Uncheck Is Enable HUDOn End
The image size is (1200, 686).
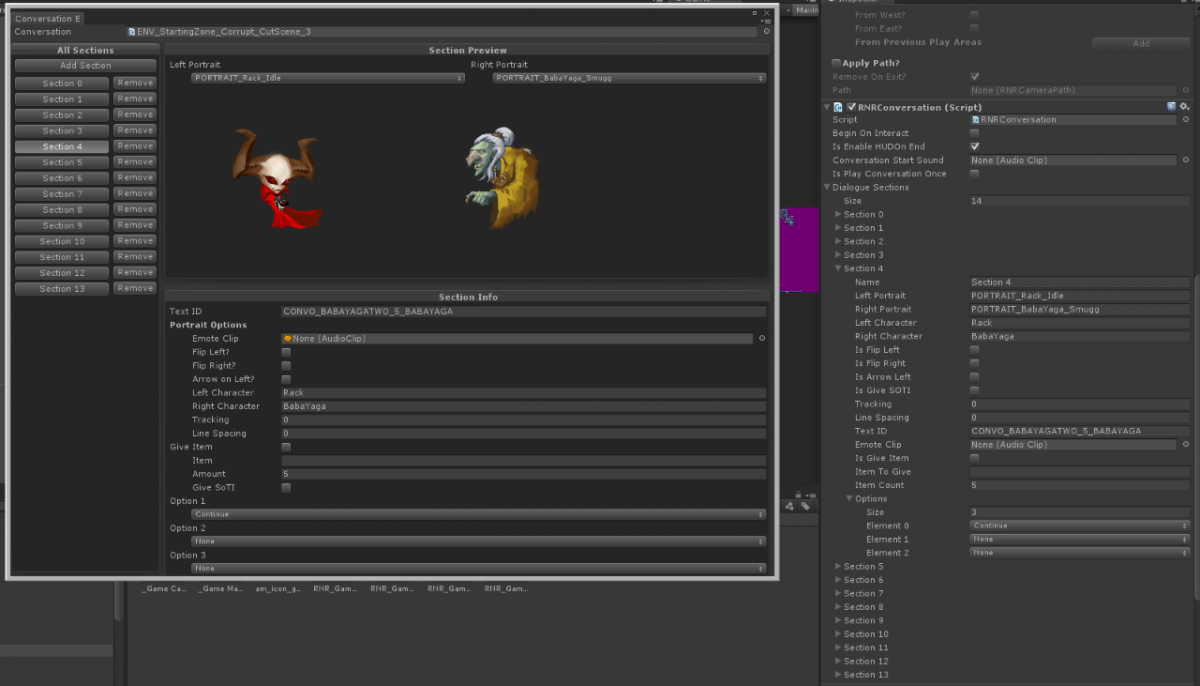(x=975, y=147)
